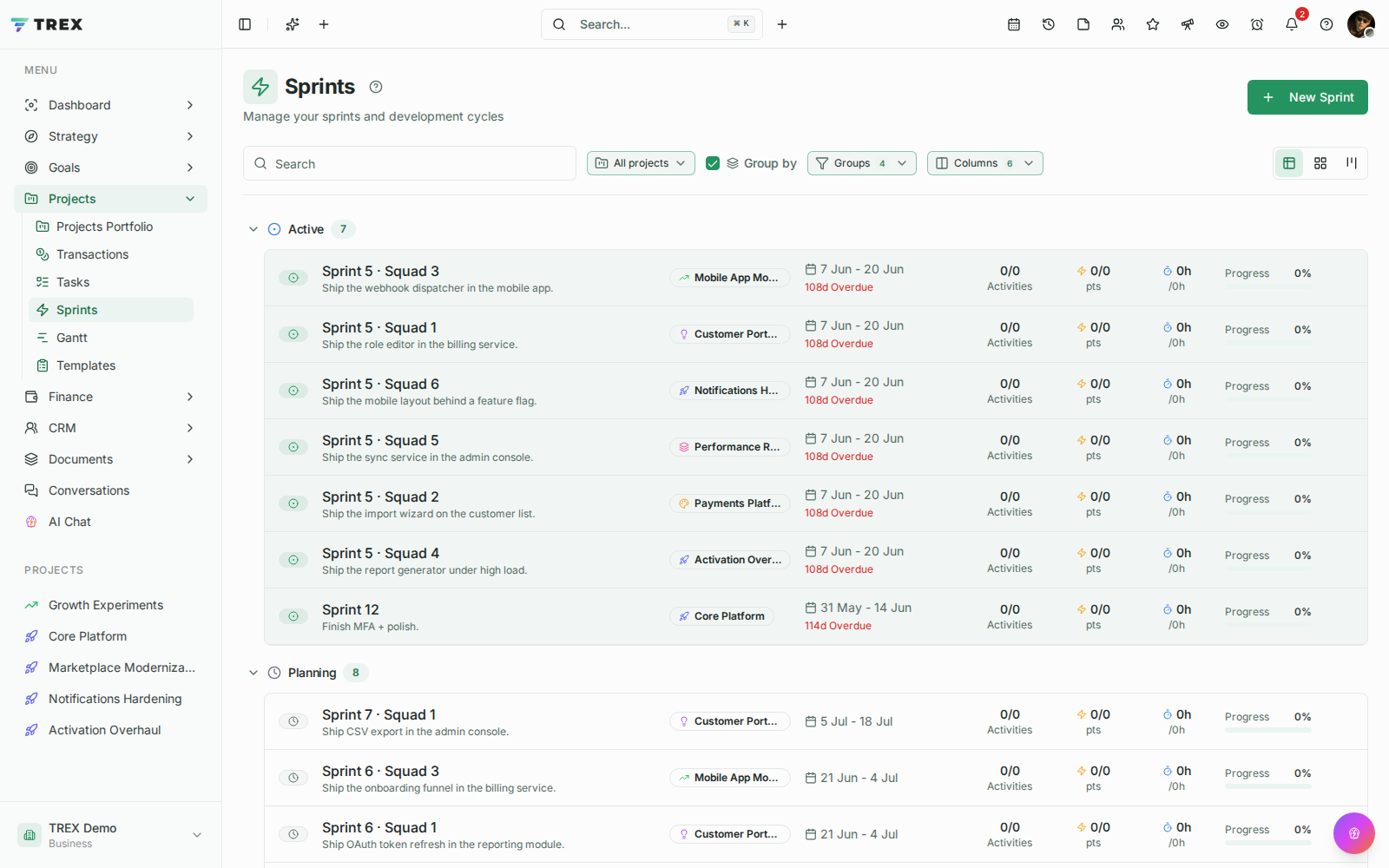Open the Notifications Hardening project in sidebar
Screen dimensions: 1389x868
click(x=111, y=699)
